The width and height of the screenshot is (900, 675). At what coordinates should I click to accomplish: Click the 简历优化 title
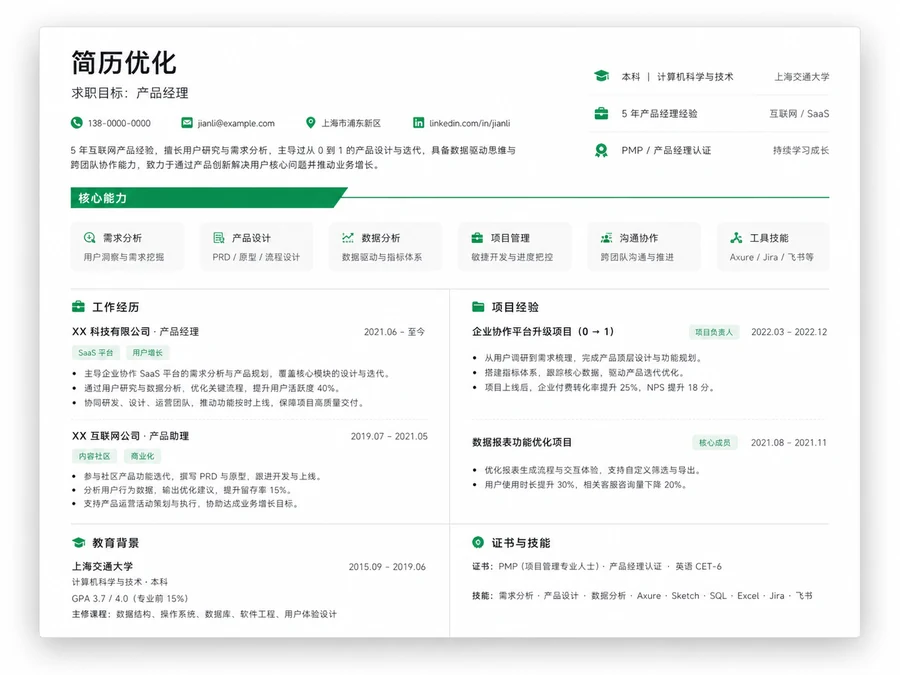(124, 63)
